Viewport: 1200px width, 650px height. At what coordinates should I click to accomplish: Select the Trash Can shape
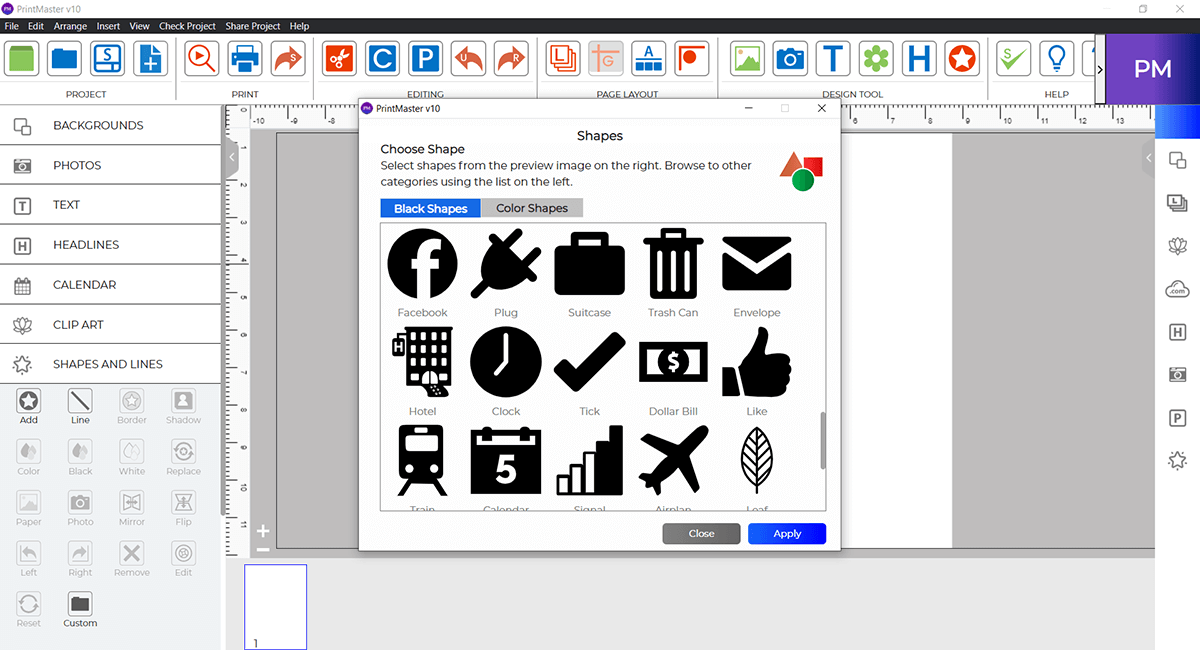(673, 263)
